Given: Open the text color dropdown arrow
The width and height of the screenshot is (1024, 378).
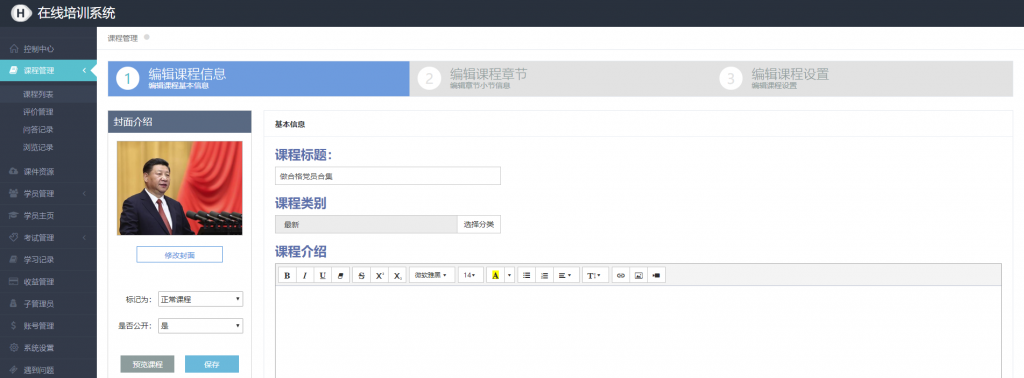Looking at the screenshot, I should (x=509, y=276).
